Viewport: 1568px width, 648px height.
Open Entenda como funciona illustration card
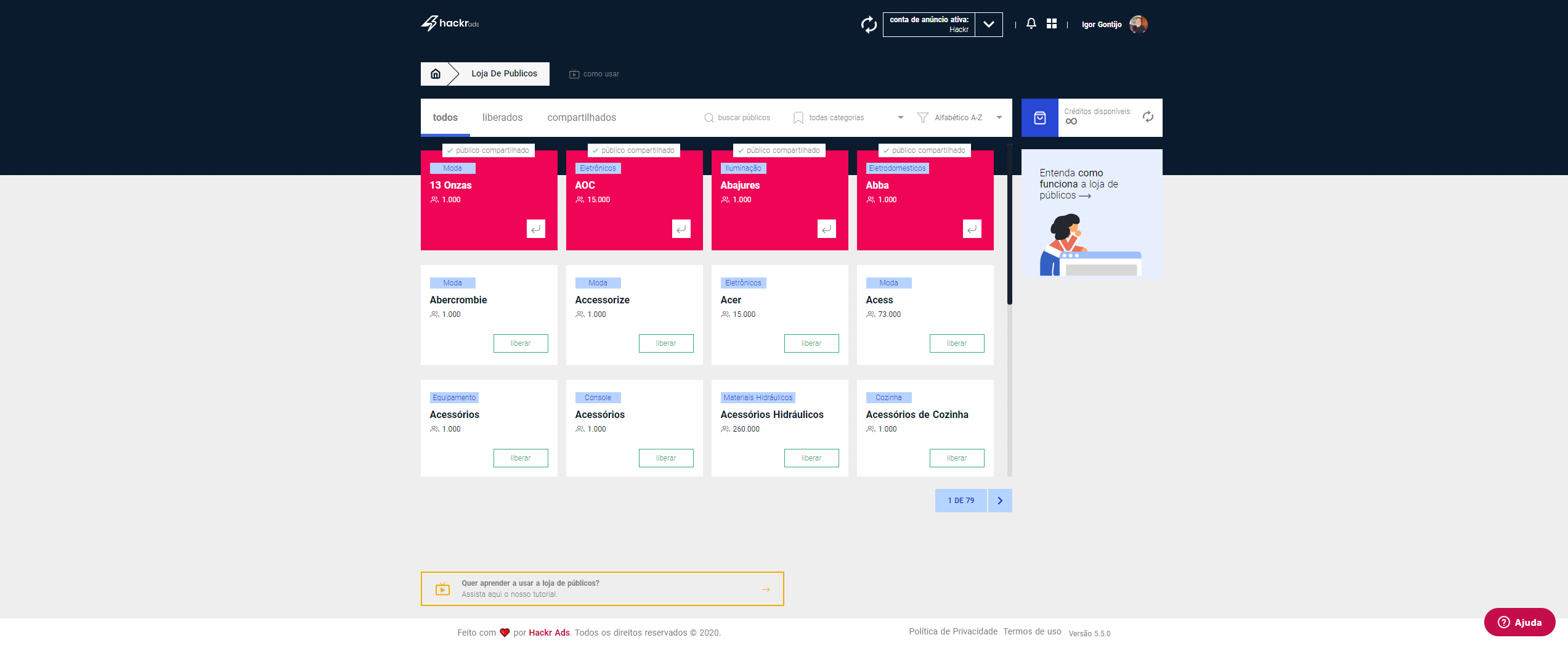point(1092,213)
